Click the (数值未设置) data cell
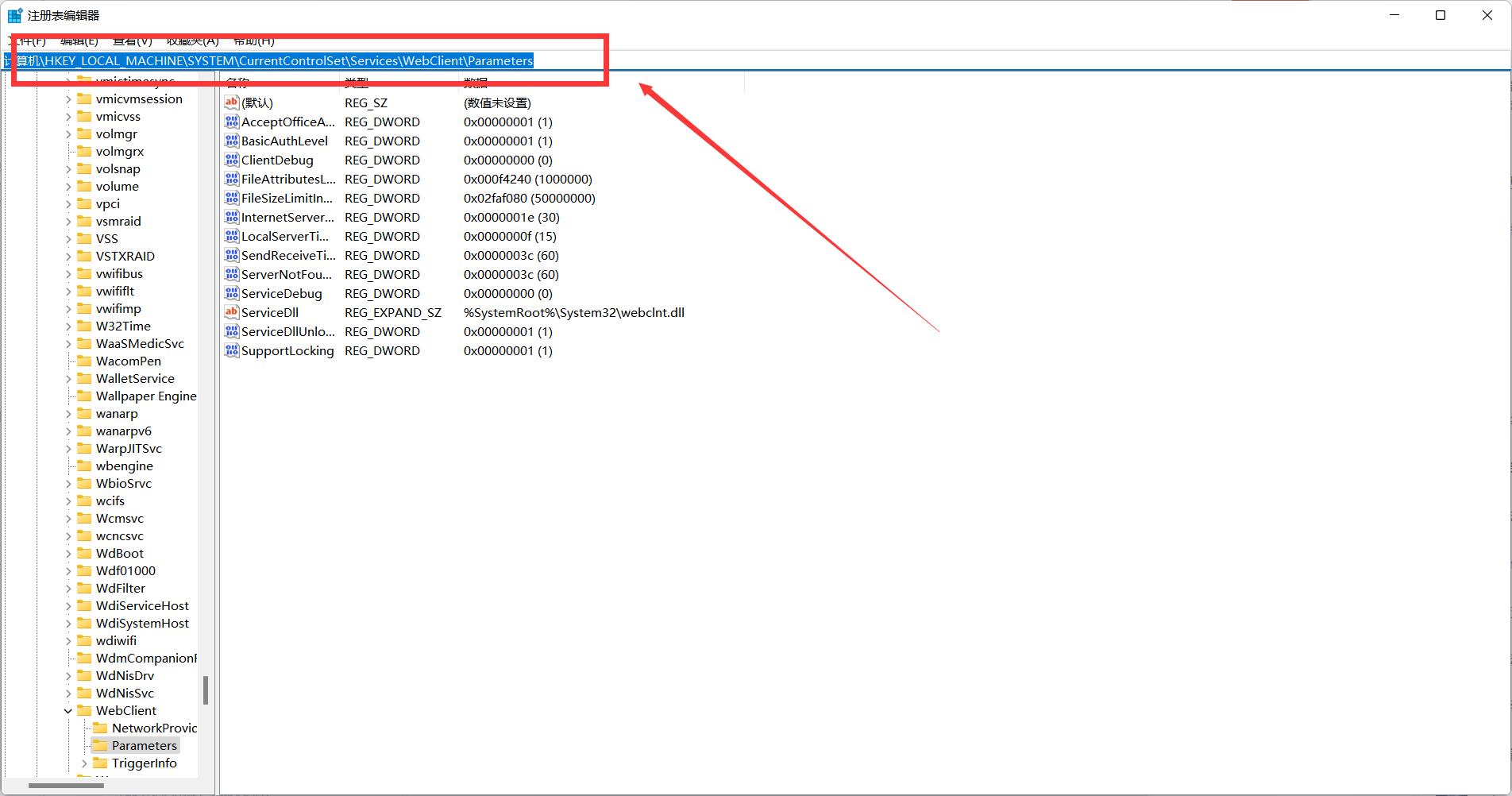The width and height of the screenshot is (1512, 796). pos(497,102)
